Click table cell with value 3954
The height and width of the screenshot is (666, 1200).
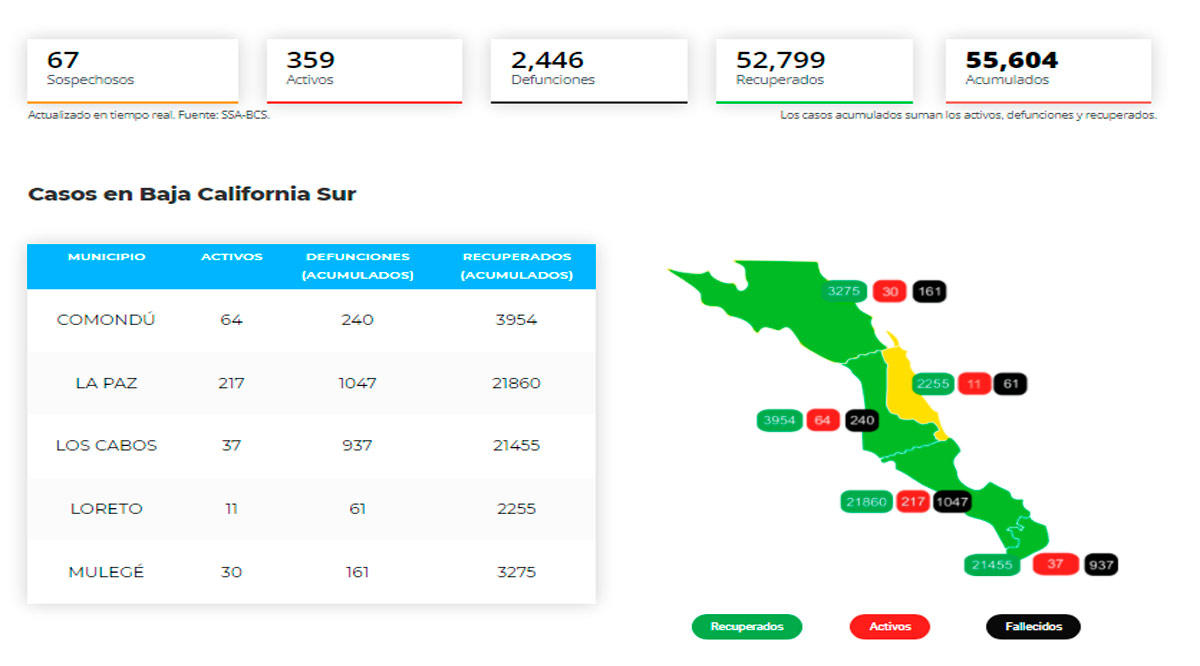coord(516,320)
